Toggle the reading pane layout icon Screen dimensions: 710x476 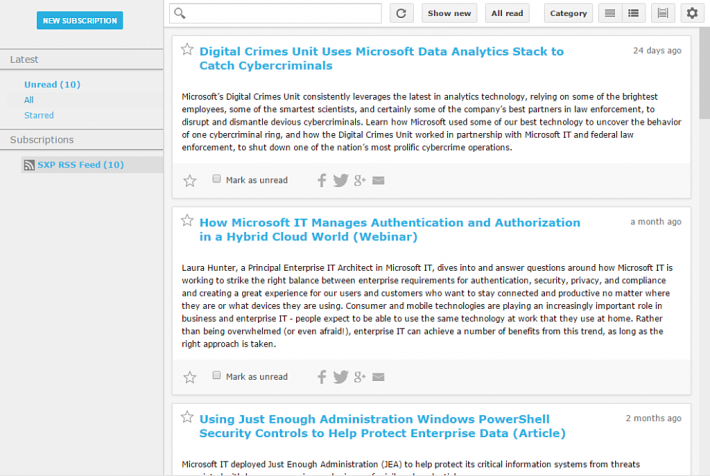(663, 13)
